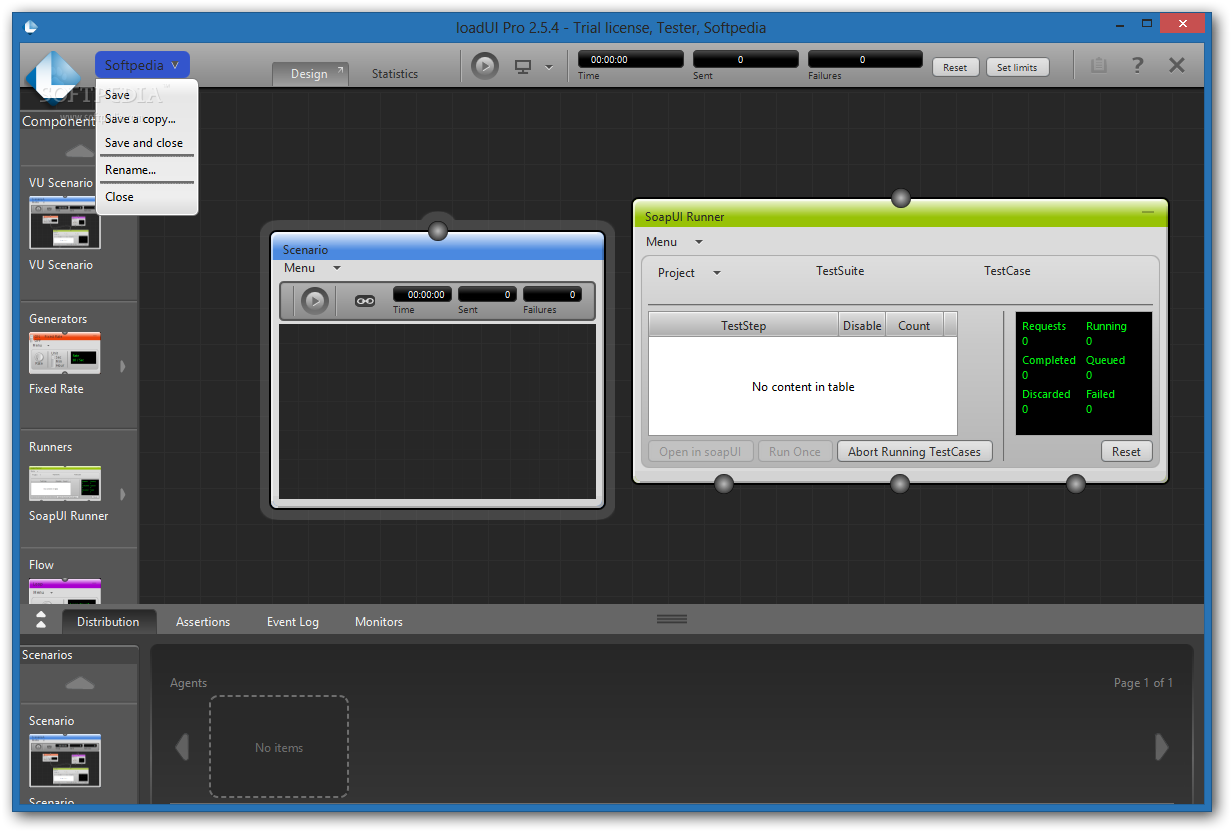Expand the dropdown arrow next to monitor icon
This screenshot has width=1232, height=832.
tap(549, 68)
